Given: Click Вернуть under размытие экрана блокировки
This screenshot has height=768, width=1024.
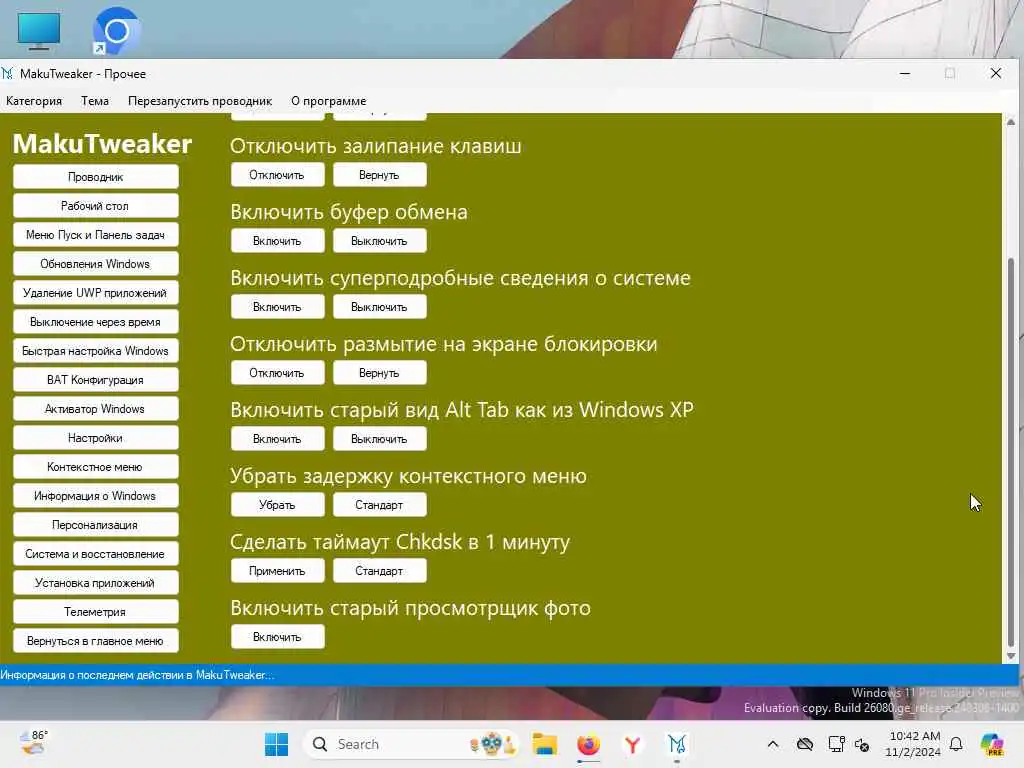Looking at the screenshot, I should [x=379, y=373].
